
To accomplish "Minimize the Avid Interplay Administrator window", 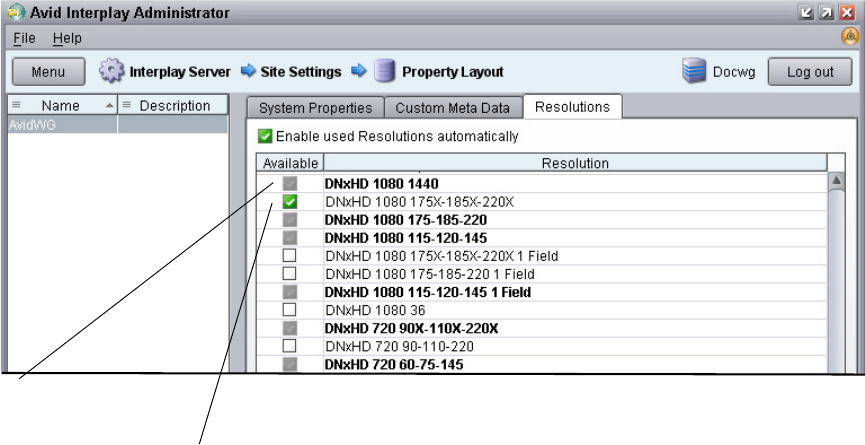I will point(807,12).
